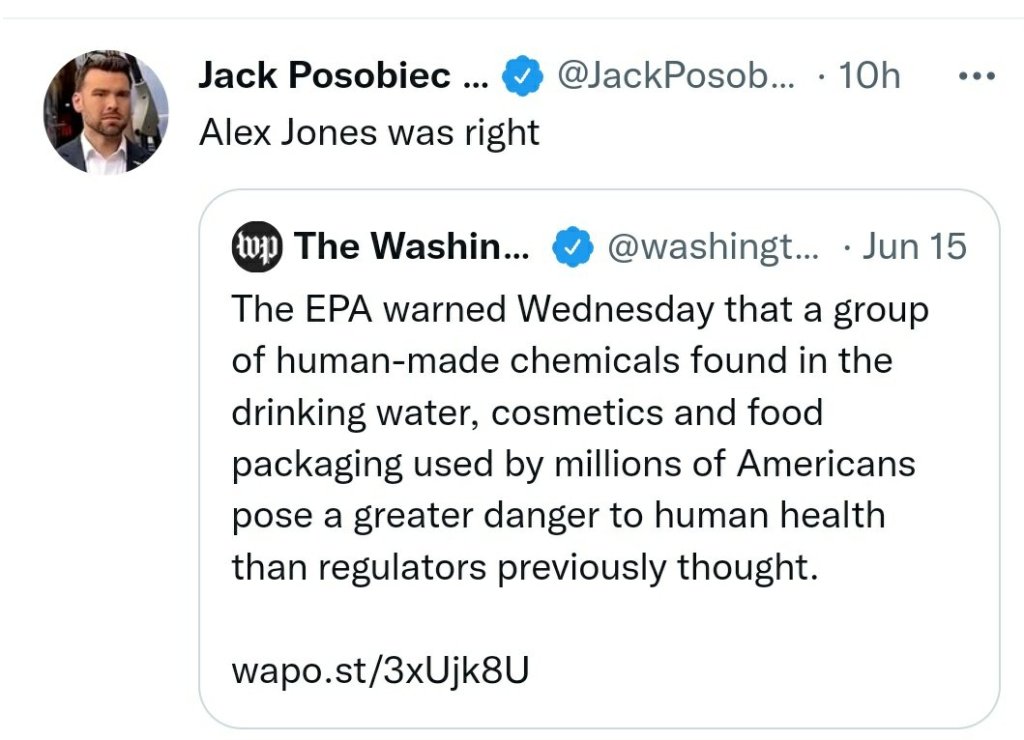Open the Washington Post logo avatar
Image resolution: width=1024 pixels, height=740 pixels.
257,246
